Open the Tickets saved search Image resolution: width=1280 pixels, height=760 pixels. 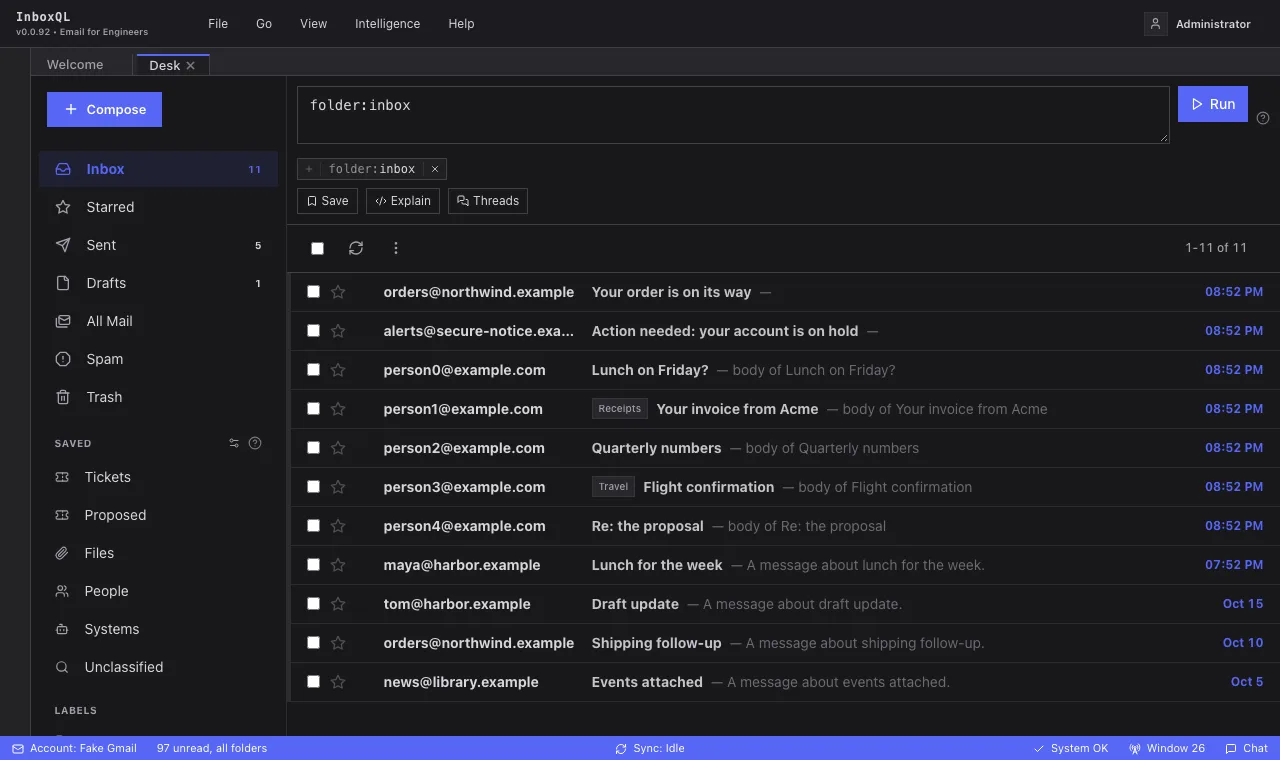(x=158, y=477)
